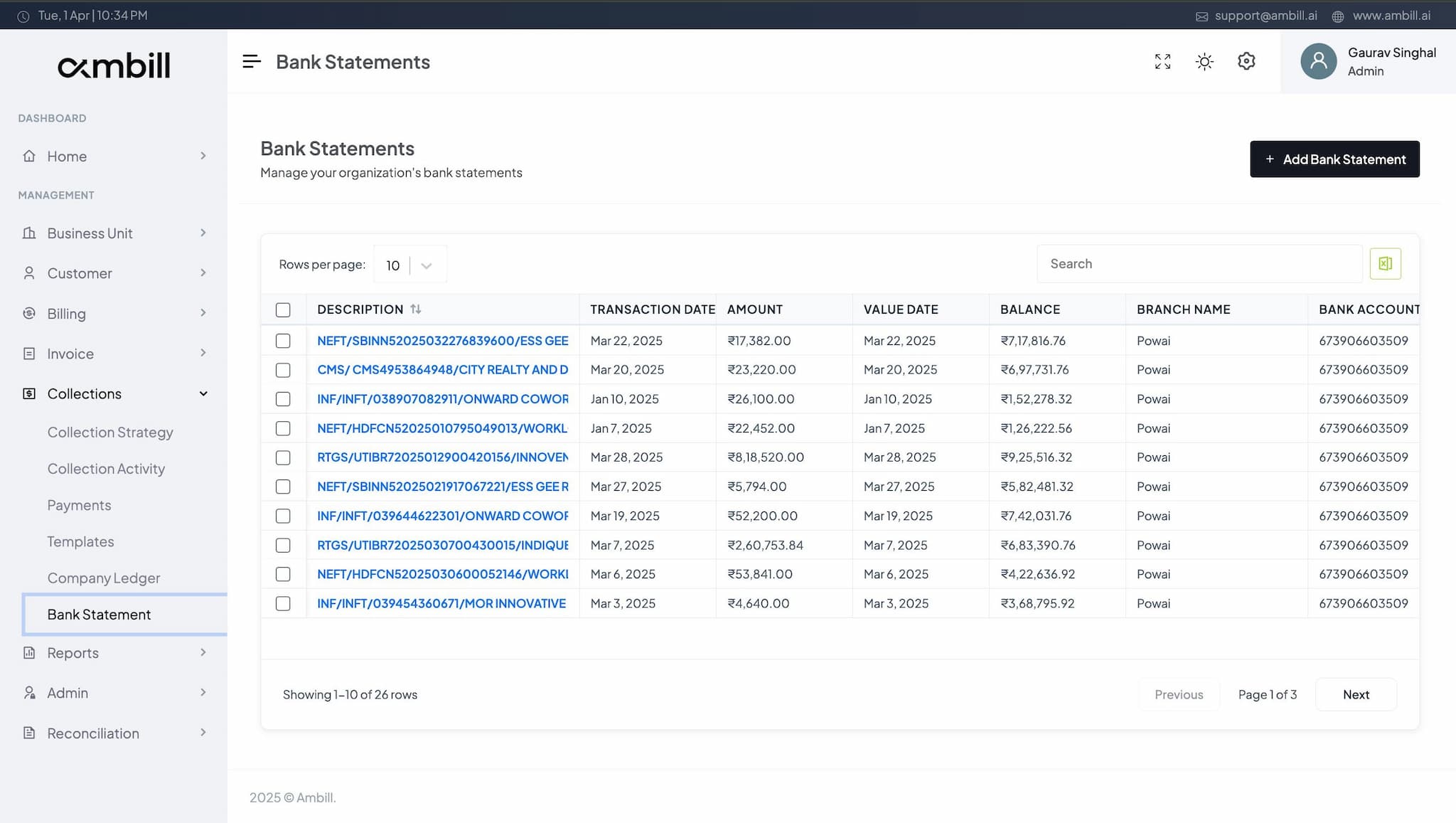Sort by Description column arrows icon
The image size is (1456, 823).
pos(416,309)
